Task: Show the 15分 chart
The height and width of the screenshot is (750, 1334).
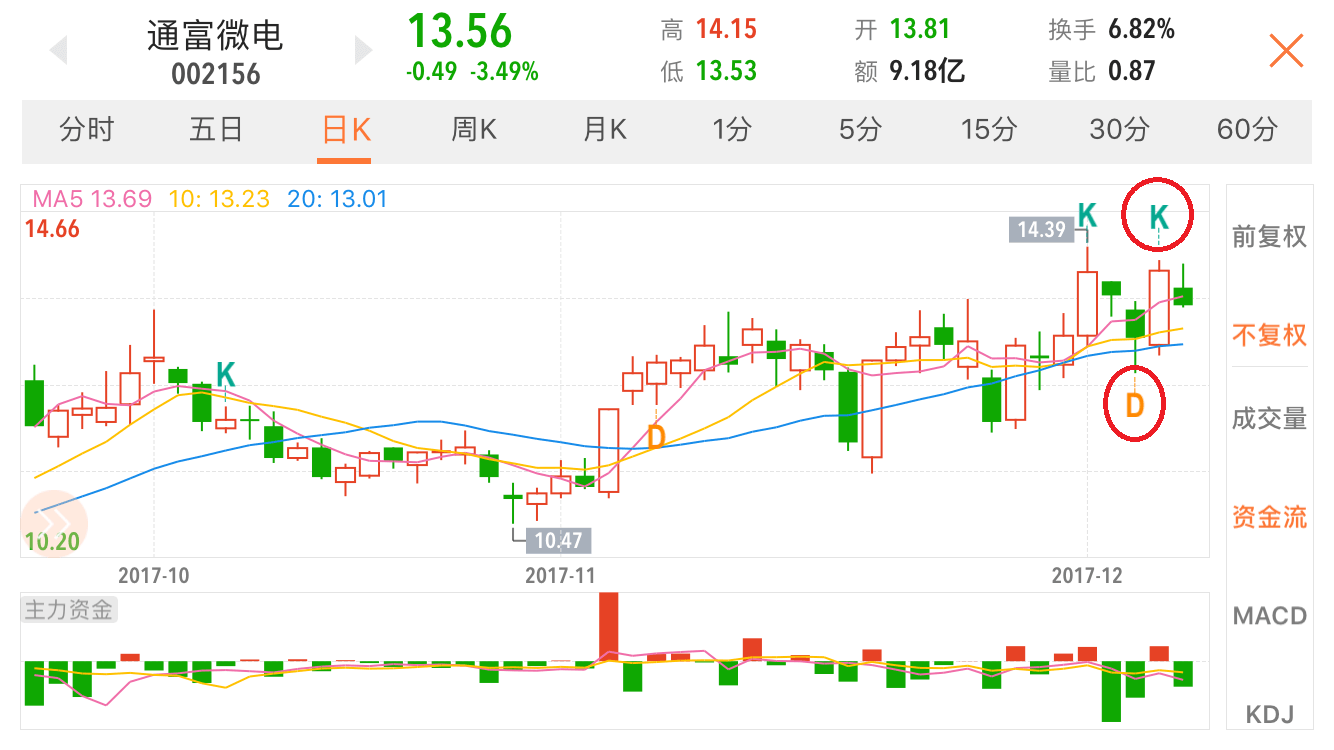Action: (x=988, y=129)
